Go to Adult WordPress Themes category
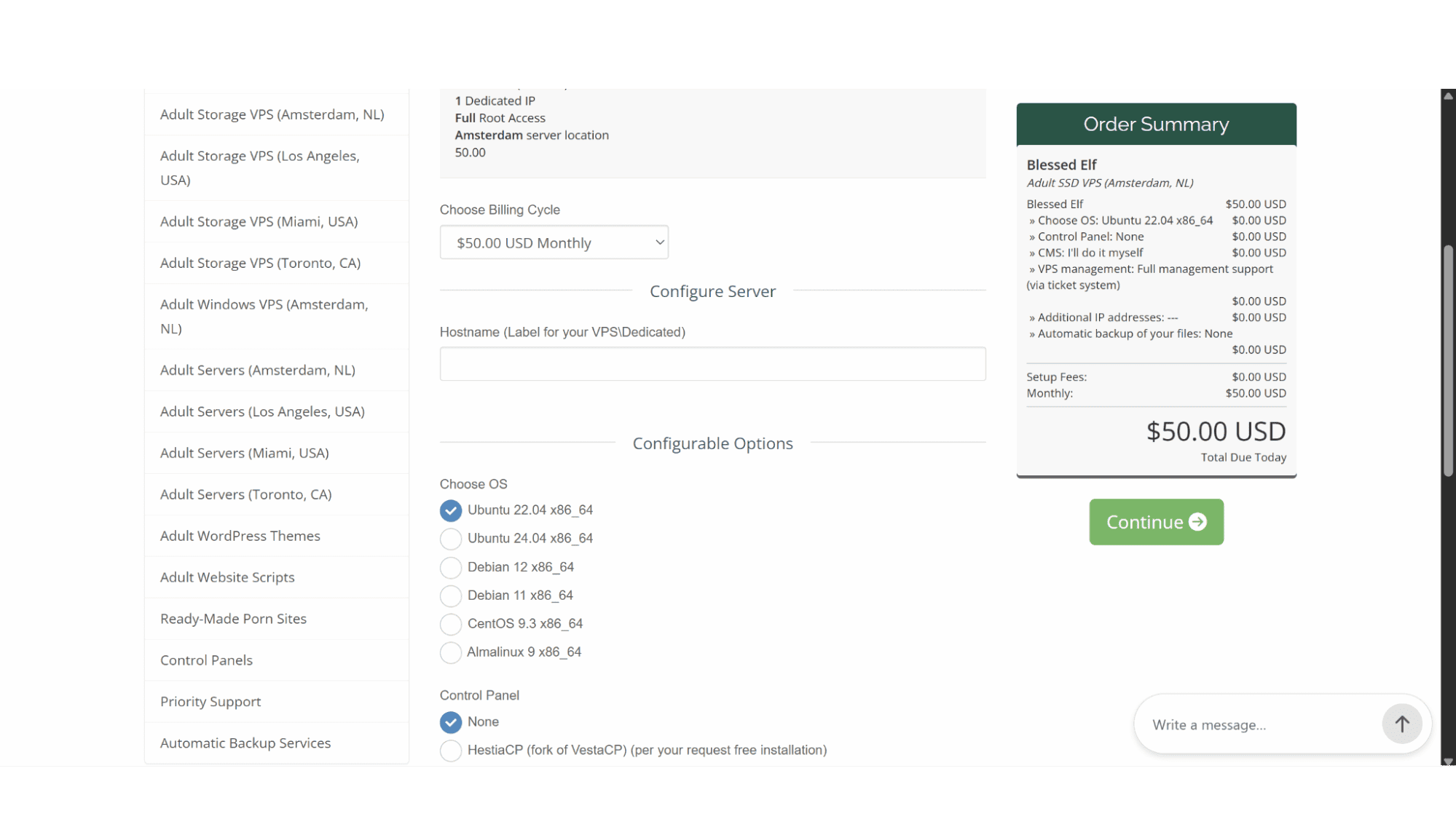Viewport: 1456px width, 819px height. click(277, 536)
